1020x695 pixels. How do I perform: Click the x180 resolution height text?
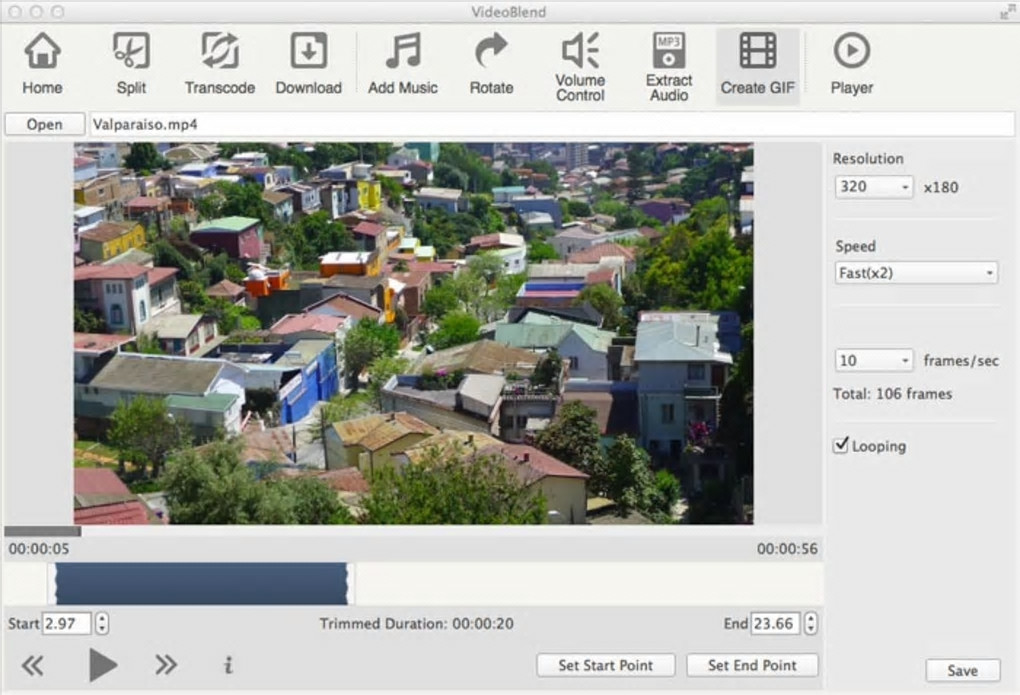click(x=941, y=187)
